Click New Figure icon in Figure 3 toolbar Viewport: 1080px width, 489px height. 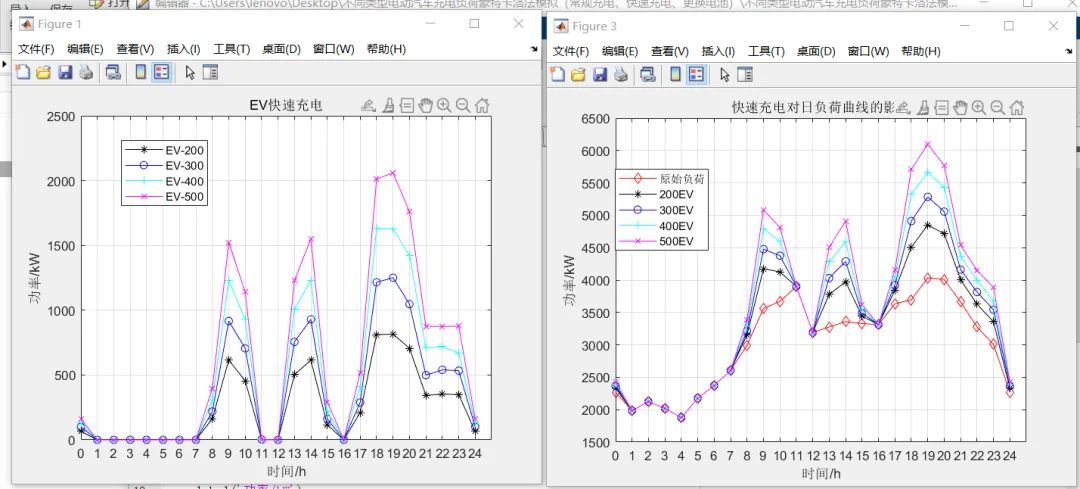[x=557, y=74]
